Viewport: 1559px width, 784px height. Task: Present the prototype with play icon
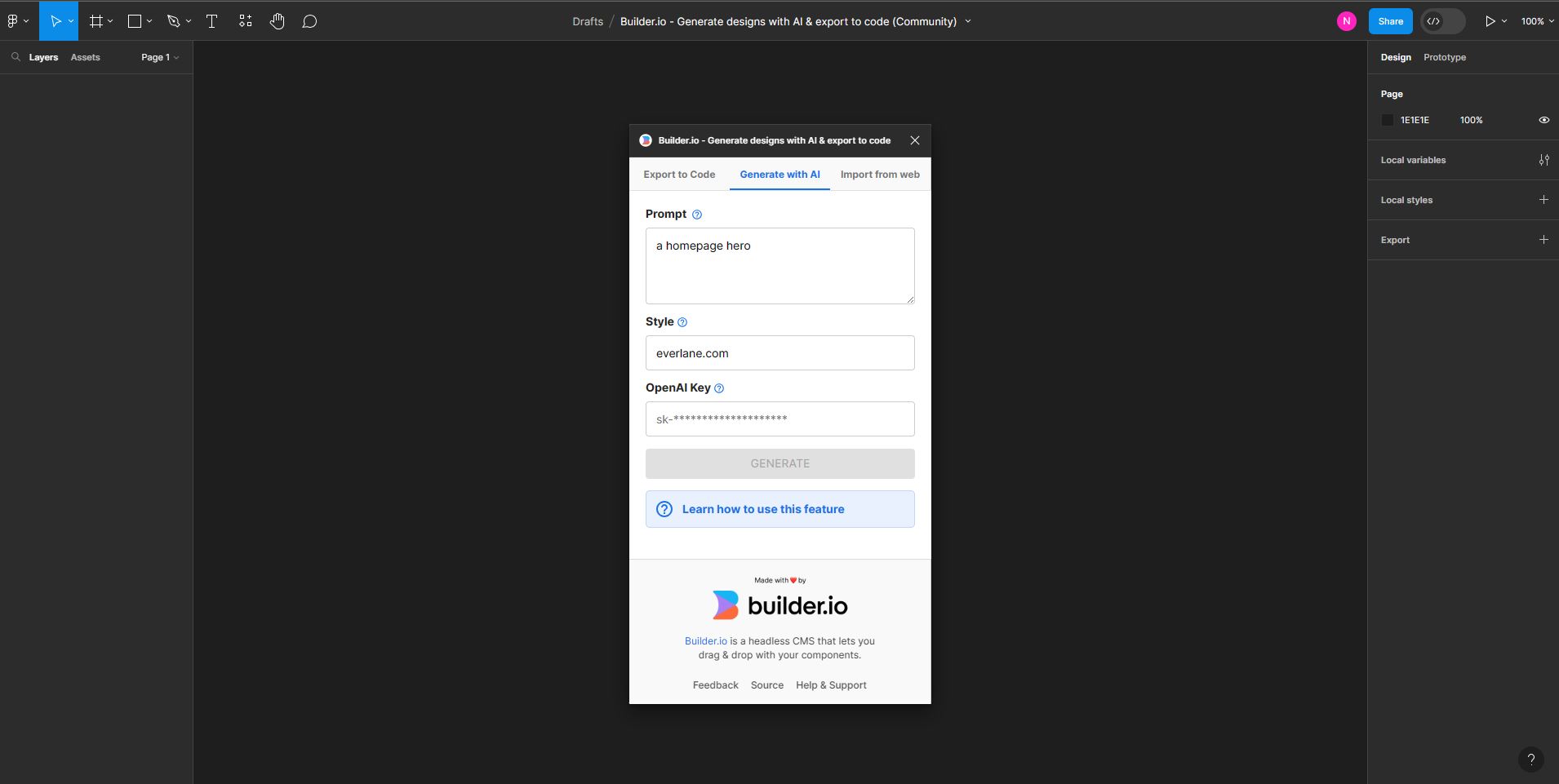[x=1490, y=21]
